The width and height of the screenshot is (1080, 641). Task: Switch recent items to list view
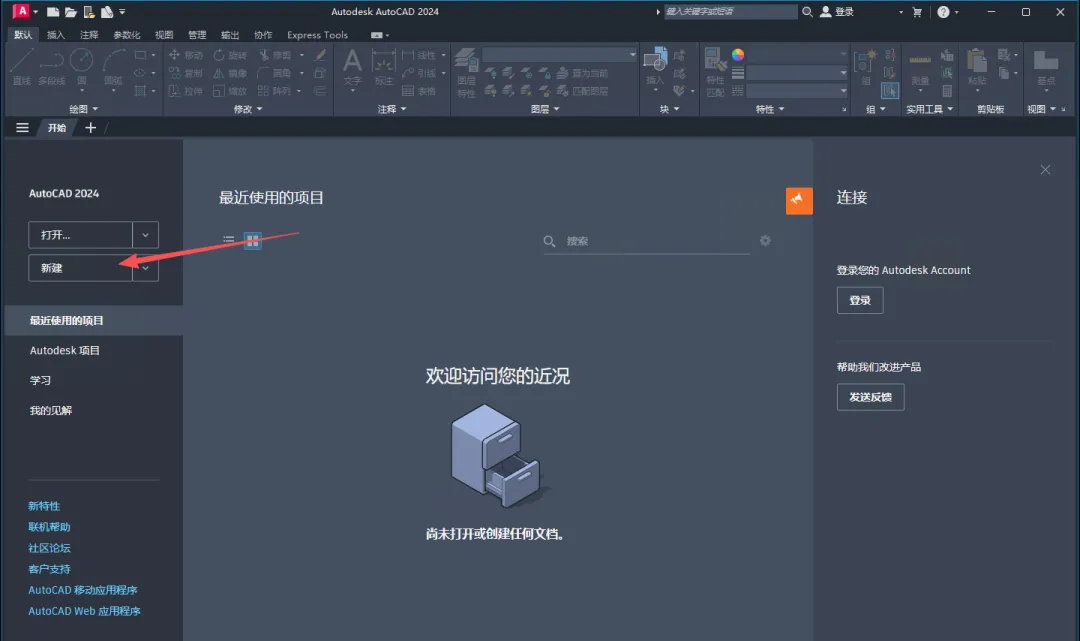tap(229, 240)
